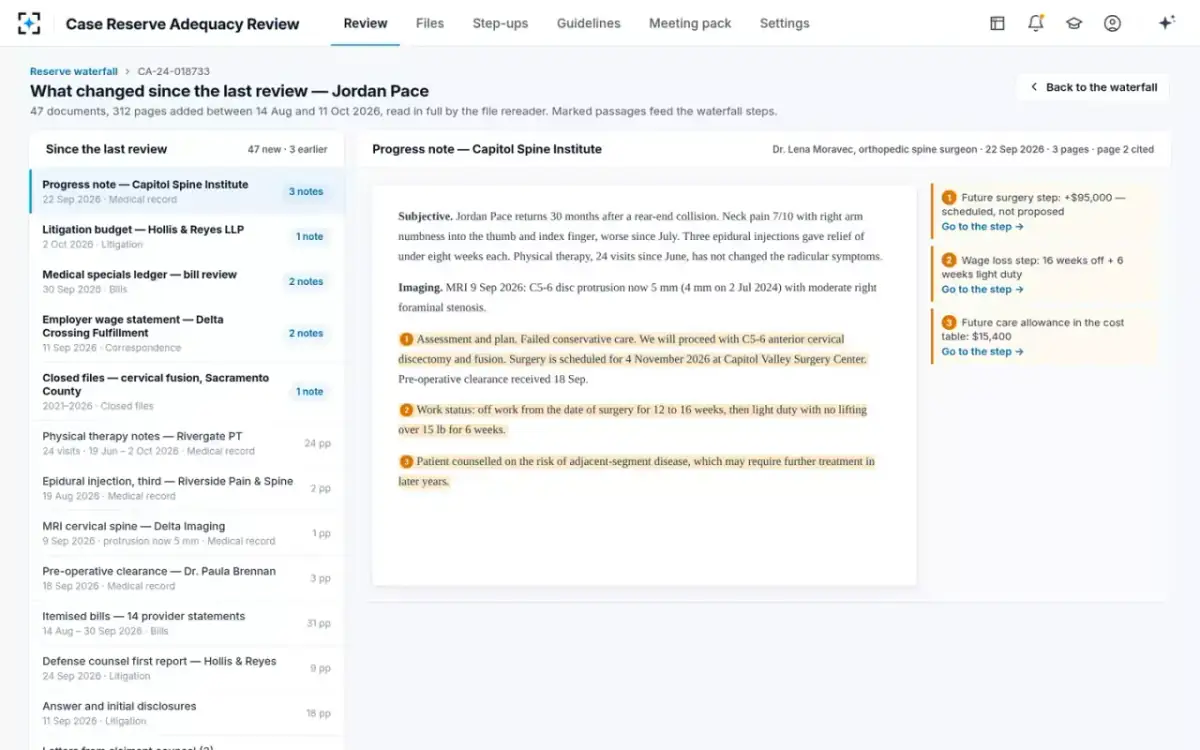Image resolution: width=1200 pixels, height=750 pixels.
Task: Click the highlighted Work status passage
Action: (633, 420)
